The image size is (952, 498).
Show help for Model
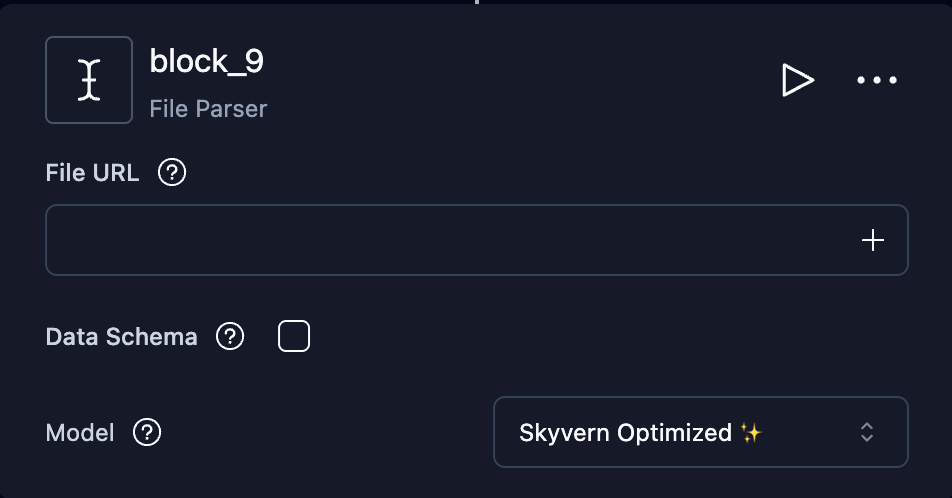(x=147, y=433)
